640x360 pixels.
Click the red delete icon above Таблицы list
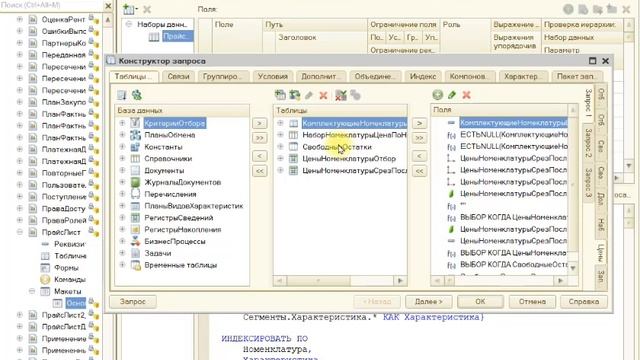tap(323, 96)
